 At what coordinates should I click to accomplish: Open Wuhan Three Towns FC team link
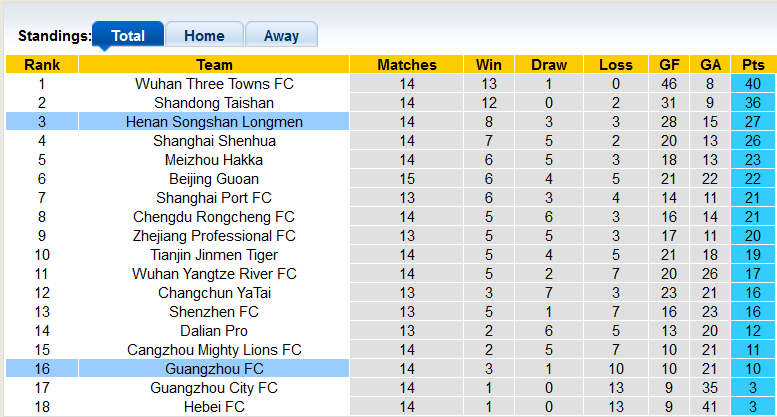(x=214, y=84)
